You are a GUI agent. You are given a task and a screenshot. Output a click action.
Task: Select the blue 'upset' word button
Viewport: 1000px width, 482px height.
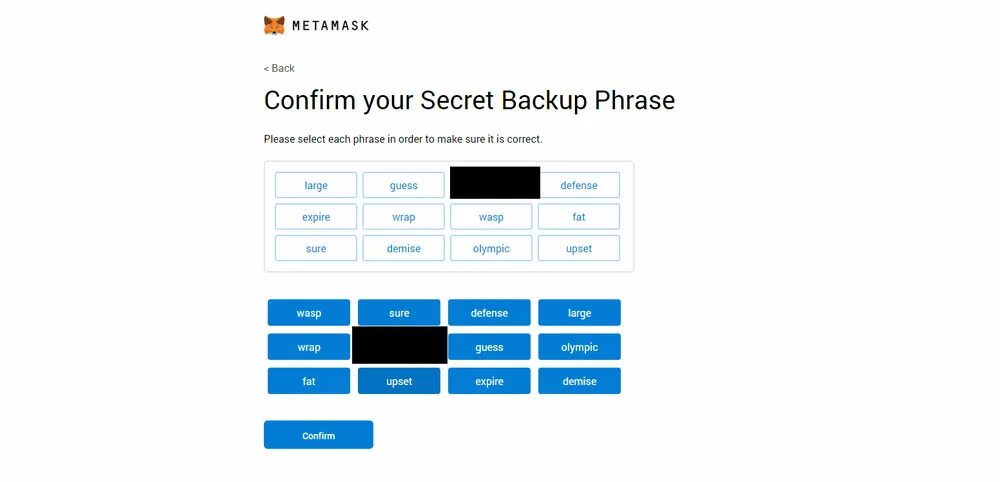pyautogui.click(x=399, y=381)
